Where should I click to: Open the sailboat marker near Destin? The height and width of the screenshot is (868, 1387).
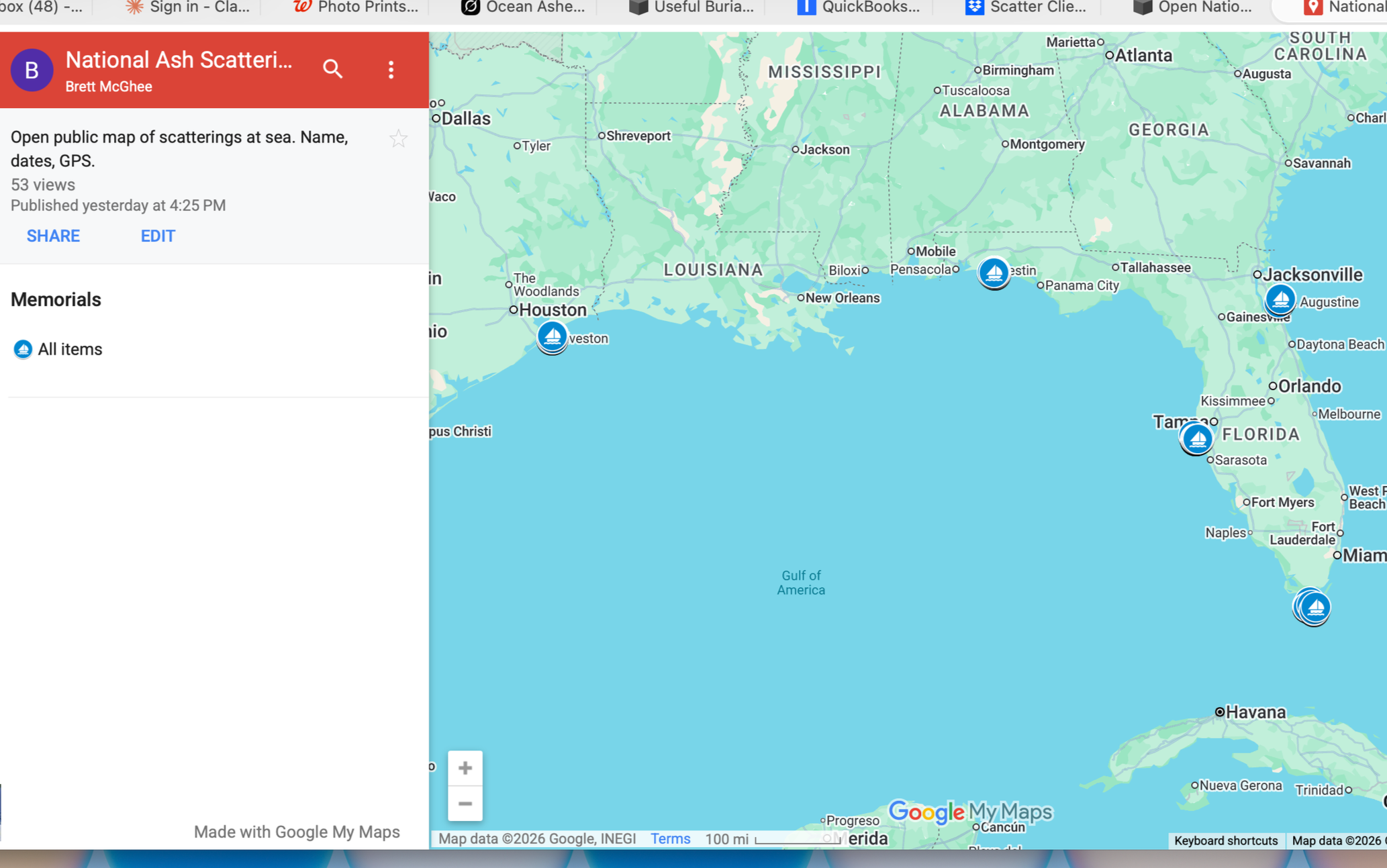pos(994,273)
